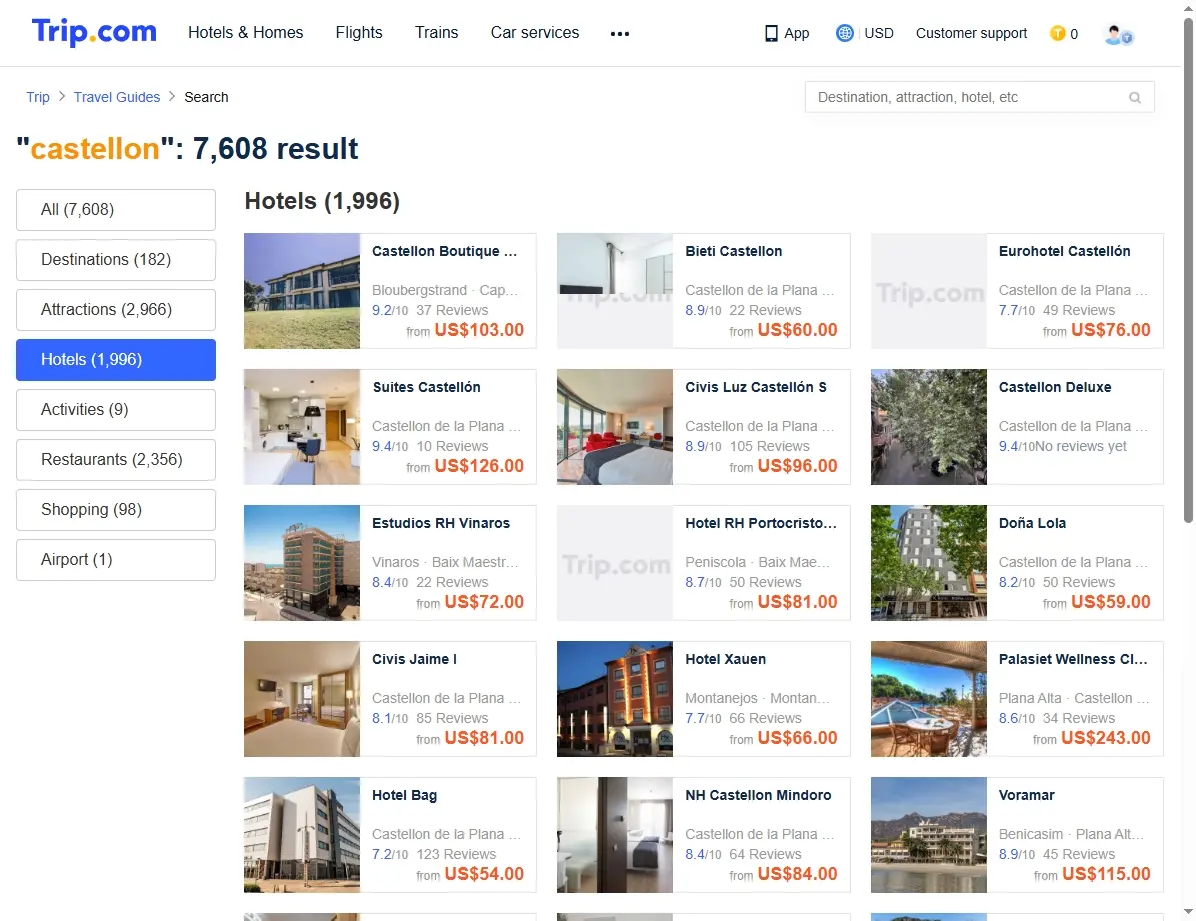Open Voramar hotel photo
The width and height of the screenshot is (1196, 921).
(928, 835)
